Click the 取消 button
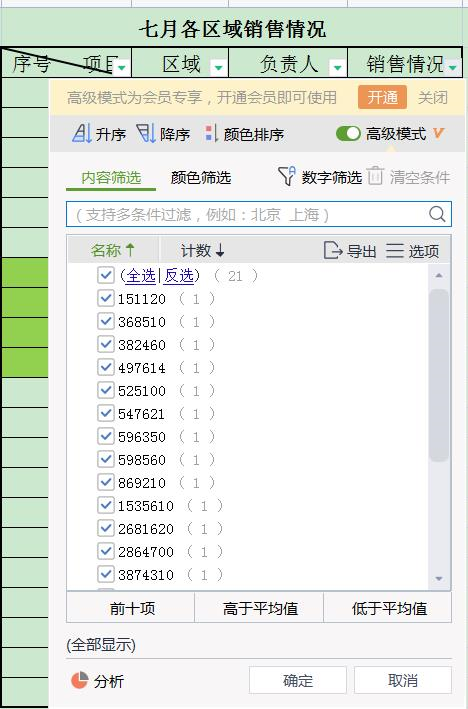Image resolution: width=468 pixels, height=709 pixels. click(403, 680)
